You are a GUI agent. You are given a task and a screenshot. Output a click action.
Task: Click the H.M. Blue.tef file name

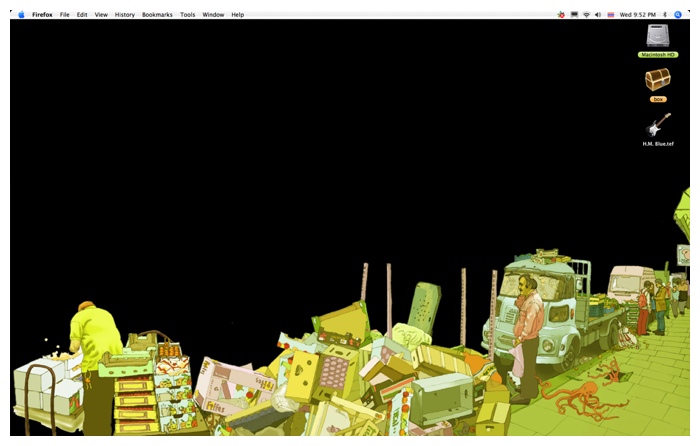click(x=658, y=144)
